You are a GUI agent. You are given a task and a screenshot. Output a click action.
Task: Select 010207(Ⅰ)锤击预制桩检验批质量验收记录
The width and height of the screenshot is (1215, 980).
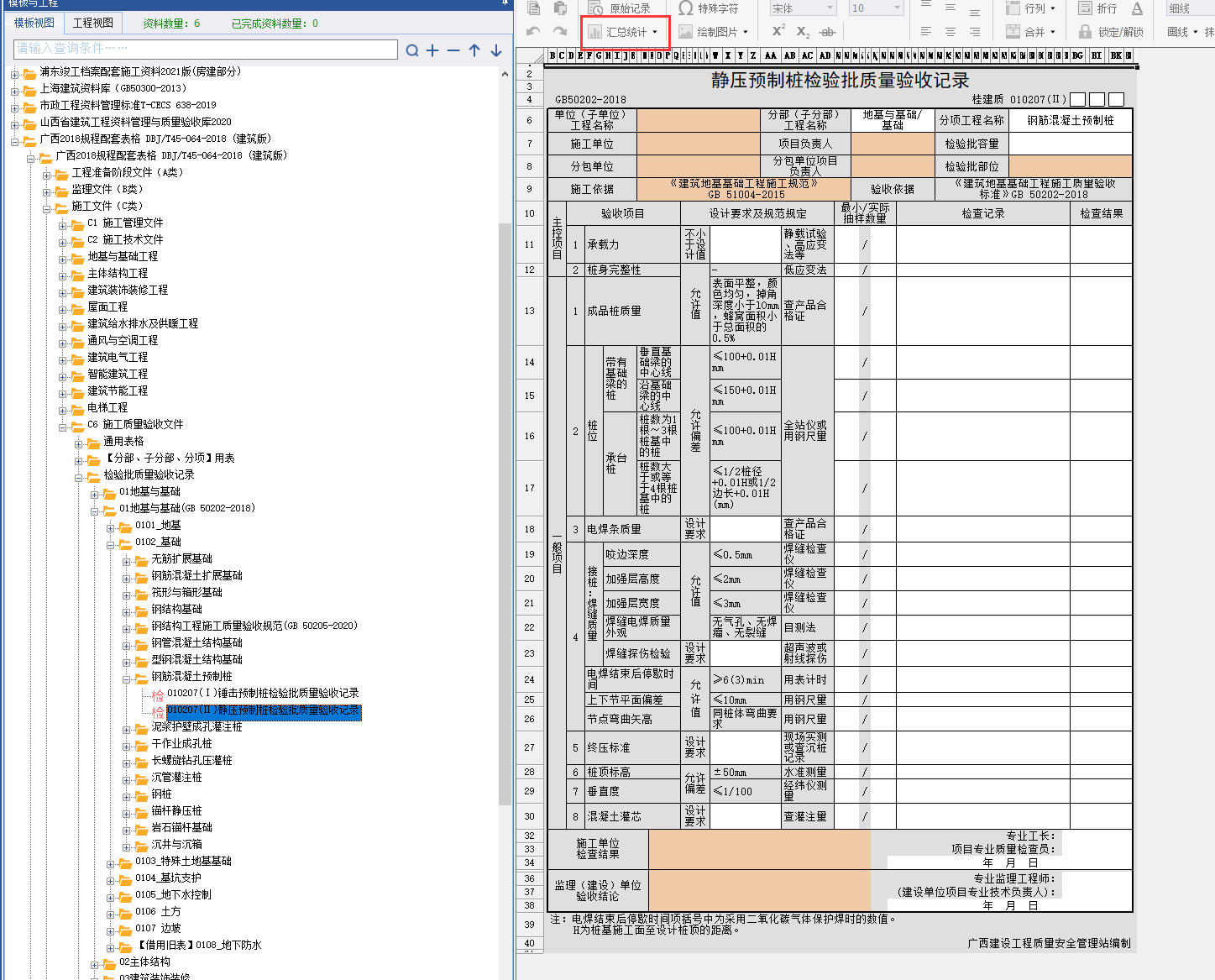[263, 693]
